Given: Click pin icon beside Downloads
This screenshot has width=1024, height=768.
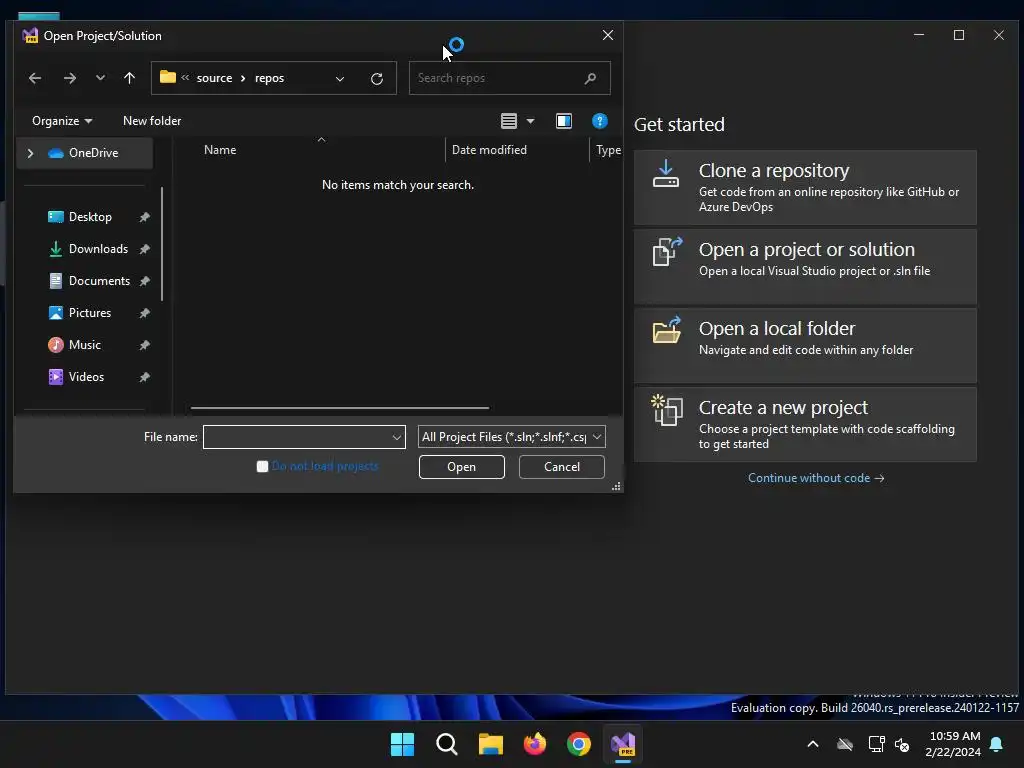Looking at the screenshot, I should point(144,249).
